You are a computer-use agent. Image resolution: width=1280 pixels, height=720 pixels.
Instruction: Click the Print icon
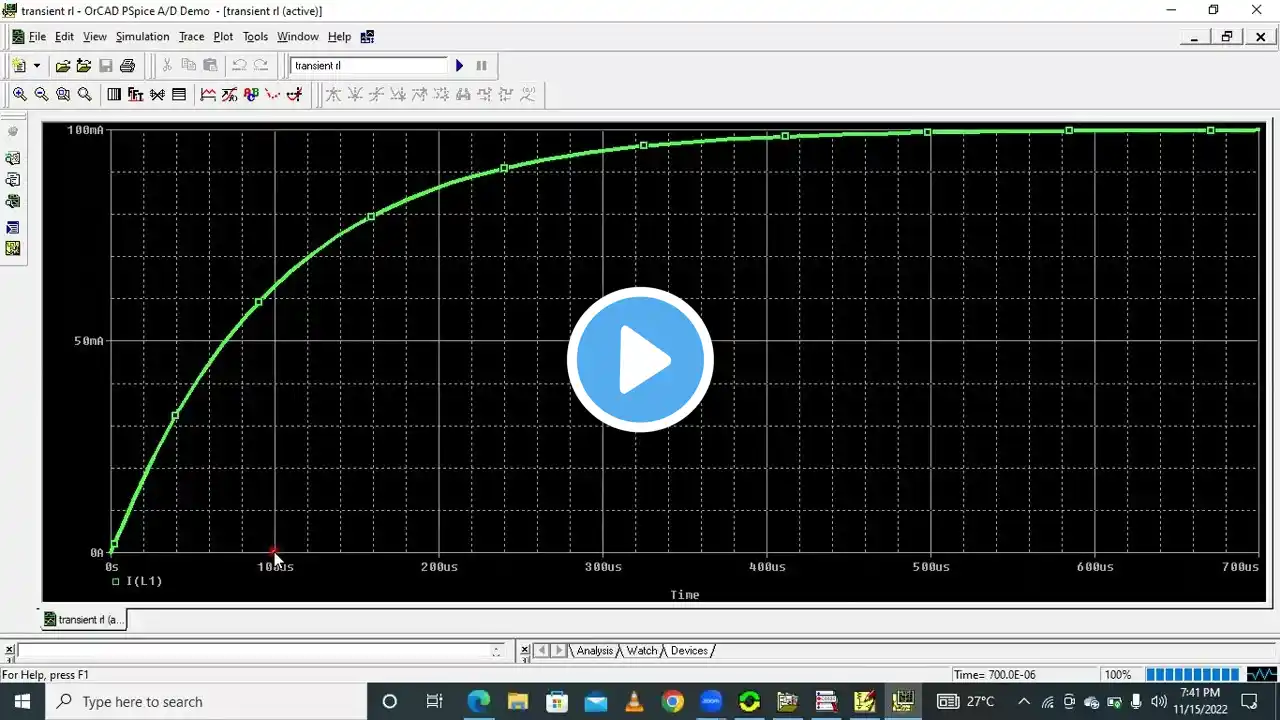(127, 65)
